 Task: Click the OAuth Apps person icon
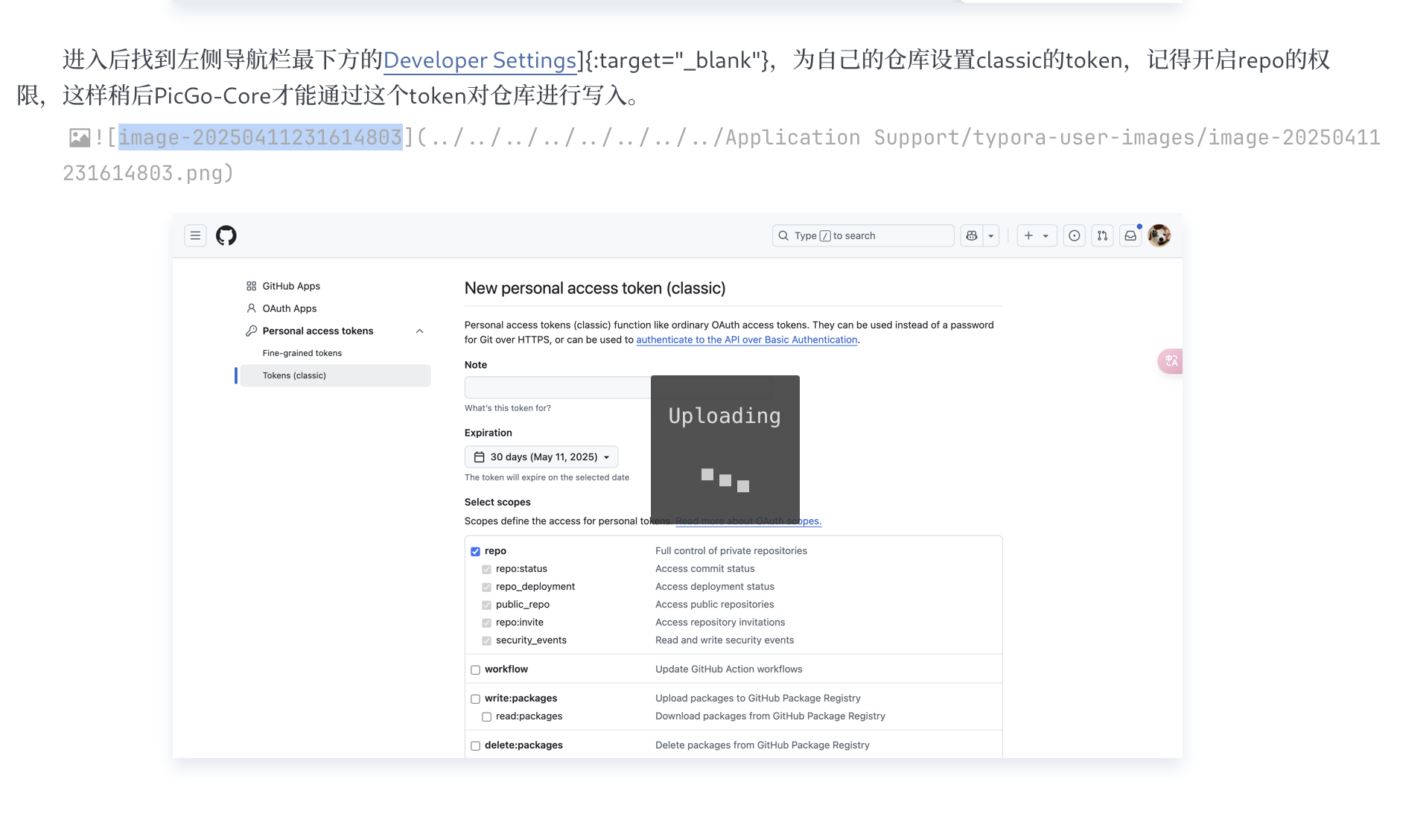click(x=252, y=308)
